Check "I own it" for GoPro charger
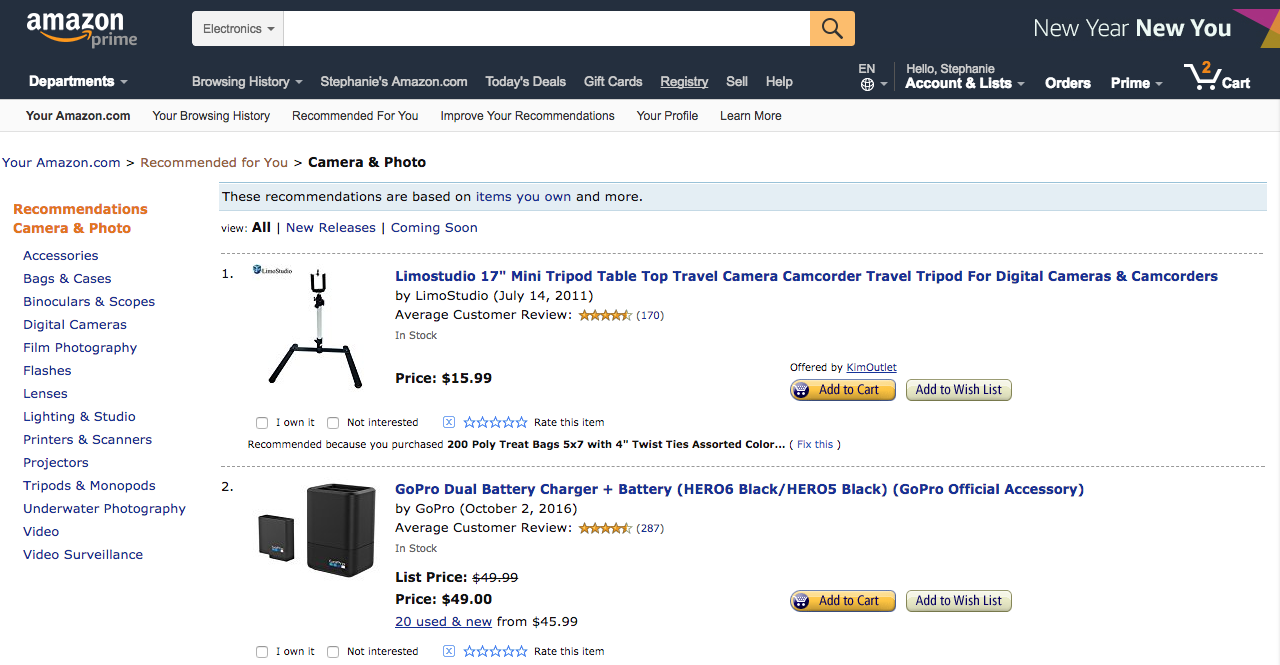The width and height of the screenshot is (1280, 665). click(262, 652)
